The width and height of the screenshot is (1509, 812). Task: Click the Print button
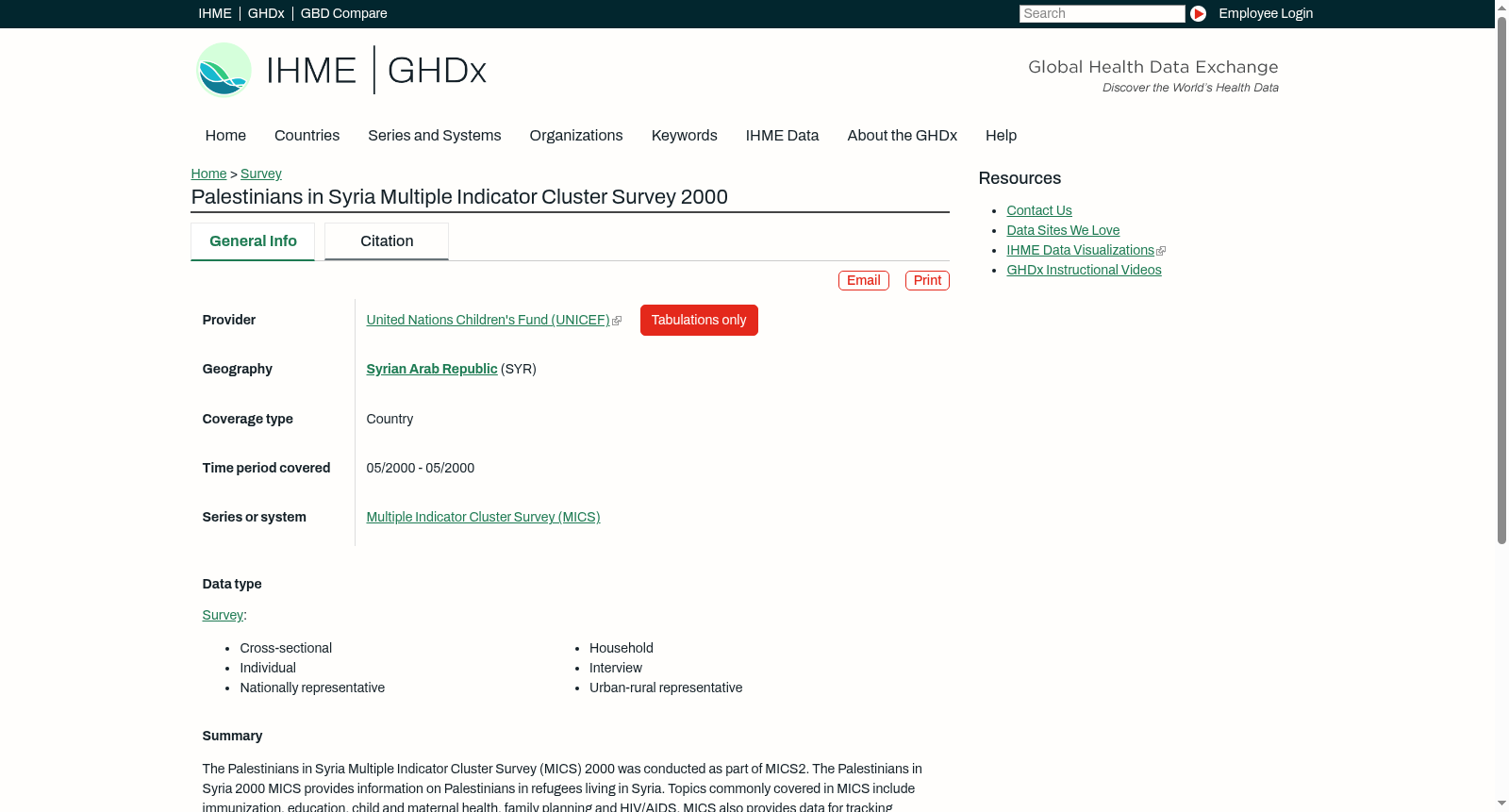pos(927,280)
